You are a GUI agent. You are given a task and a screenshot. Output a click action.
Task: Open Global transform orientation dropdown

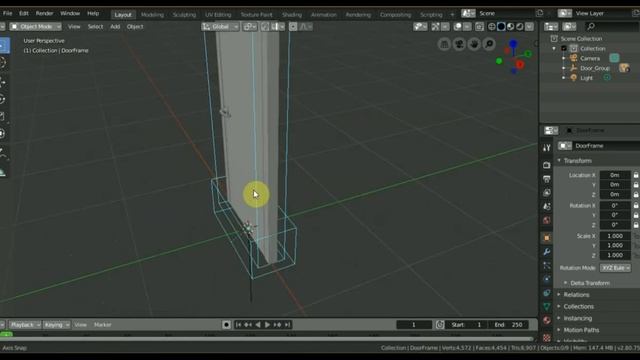point(220,27)
